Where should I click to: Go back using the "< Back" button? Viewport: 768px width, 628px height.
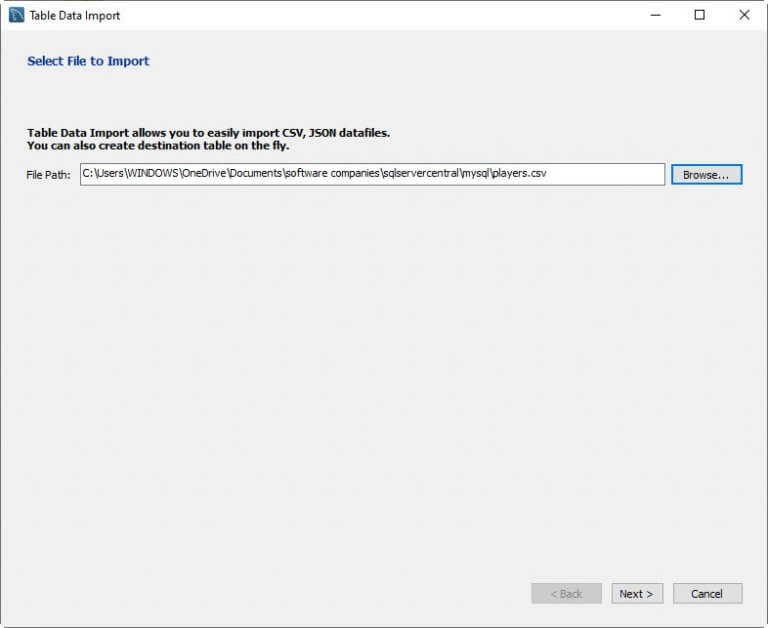pyautogui.click(x=566, y=594)
